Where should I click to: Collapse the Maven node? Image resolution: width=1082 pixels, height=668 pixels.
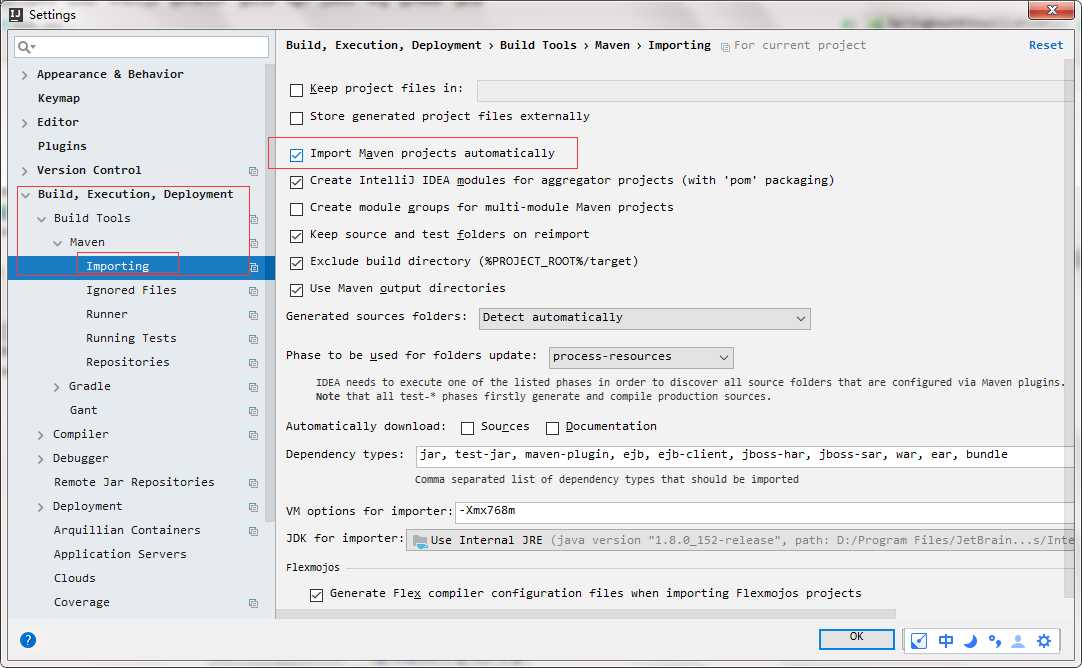(x=57, y=243)
